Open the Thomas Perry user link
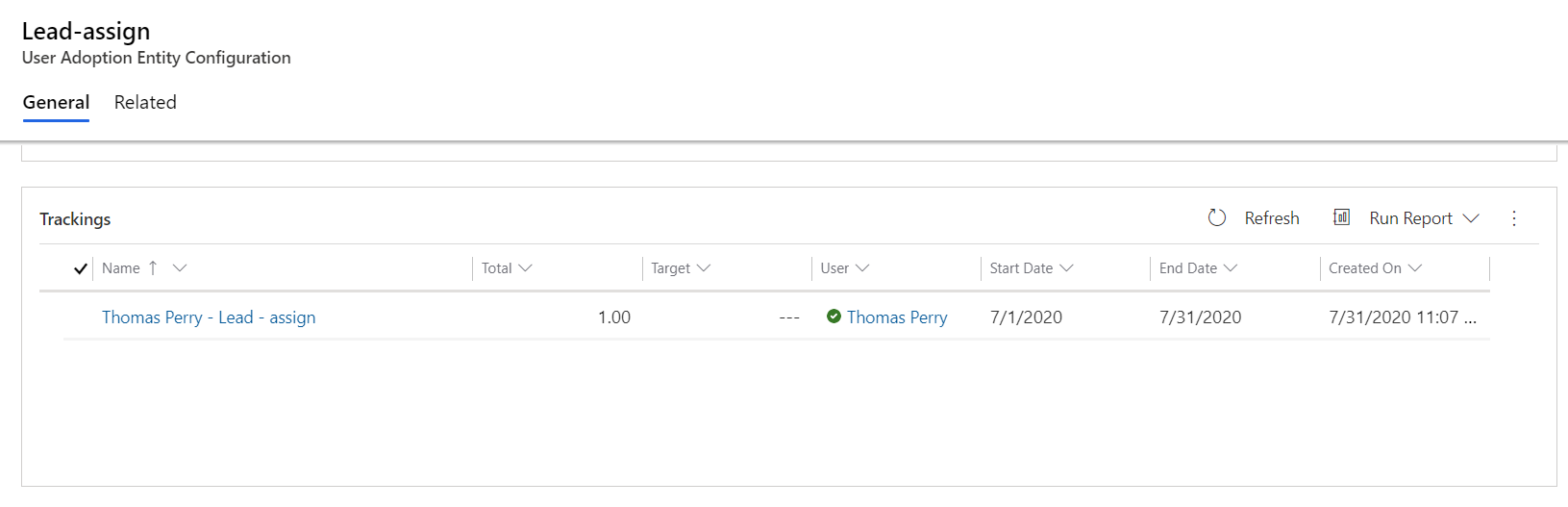This screenshot has height=507, width=1568. tap(897, 317)
